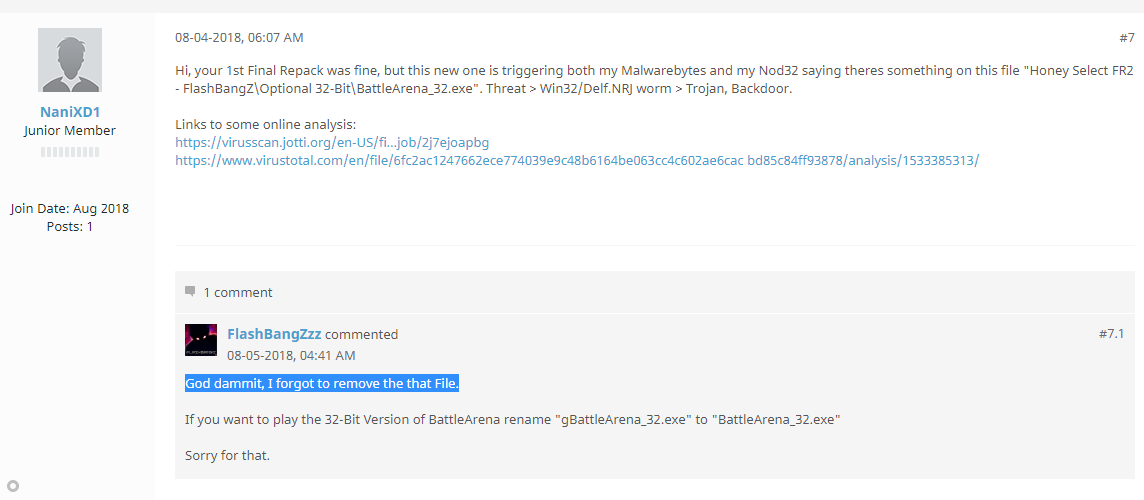Click NaniXD1's default avatar silhouette
The image size is (1144, 500).
(x=70, y=60)
